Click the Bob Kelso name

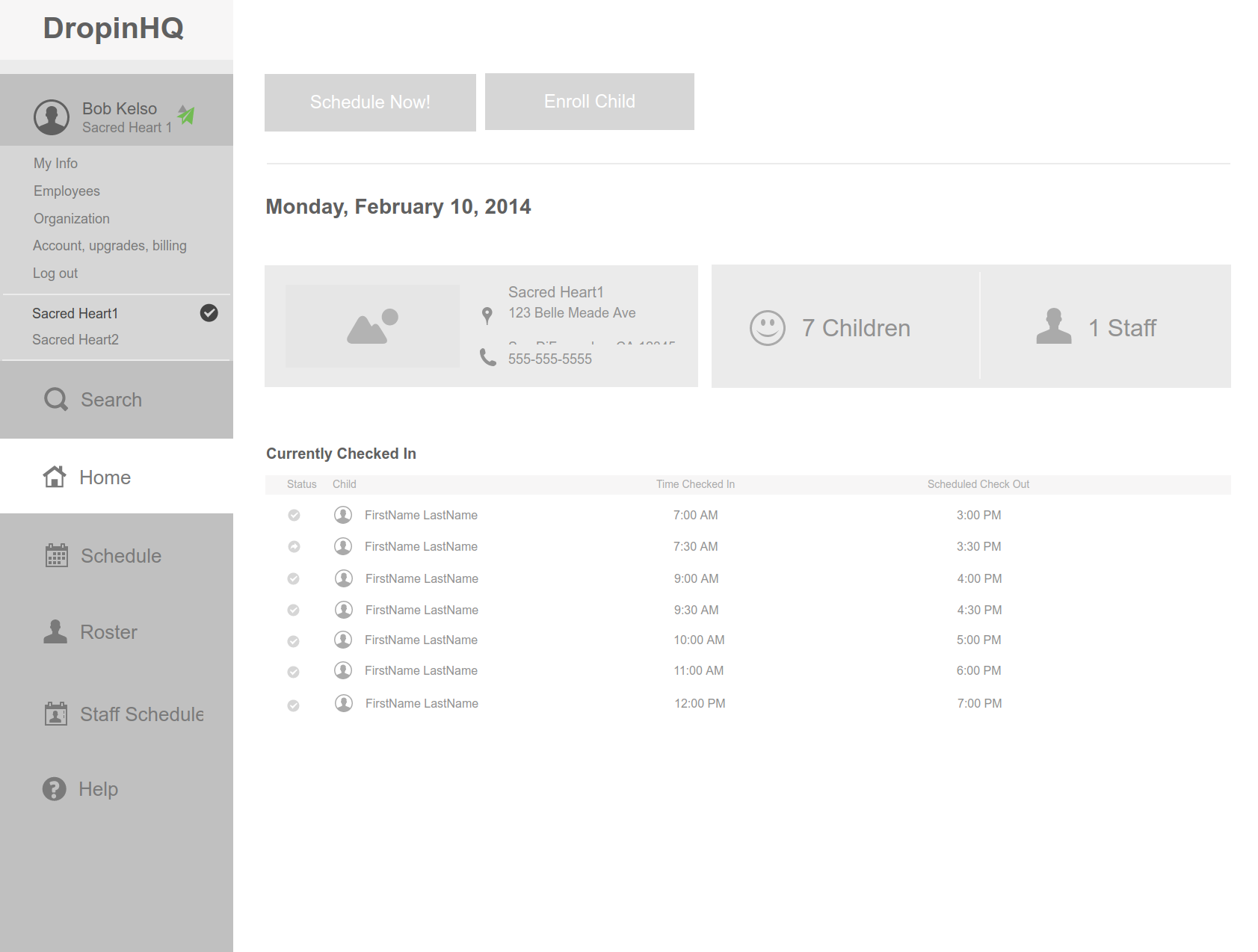[120, 108]
